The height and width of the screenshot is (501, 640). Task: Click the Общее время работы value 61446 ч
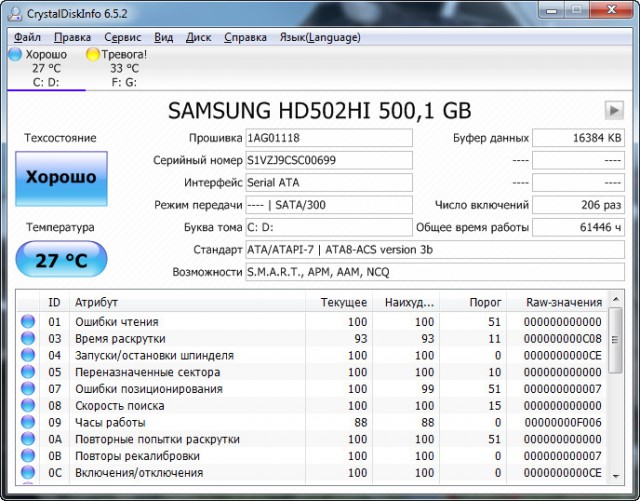(578, 227)
